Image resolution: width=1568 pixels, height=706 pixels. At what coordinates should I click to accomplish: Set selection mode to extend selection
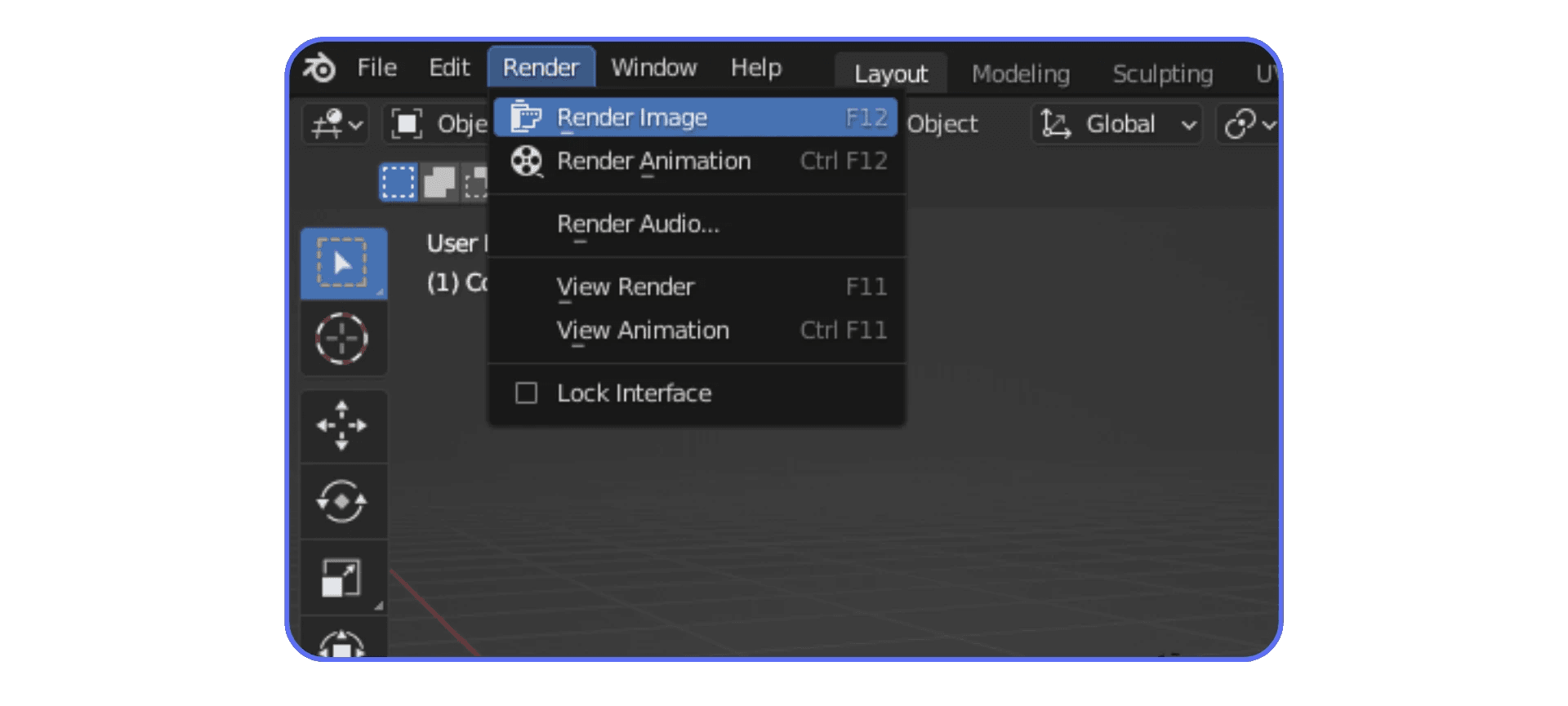point(439,182)
